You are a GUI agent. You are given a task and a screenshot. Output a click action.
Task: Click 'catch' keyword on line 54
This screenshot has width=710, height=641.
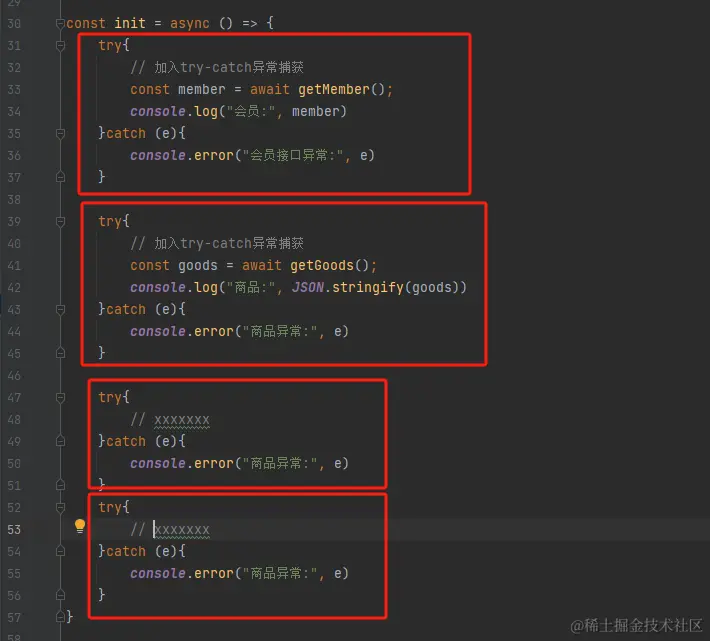click(x=126, y=551)
